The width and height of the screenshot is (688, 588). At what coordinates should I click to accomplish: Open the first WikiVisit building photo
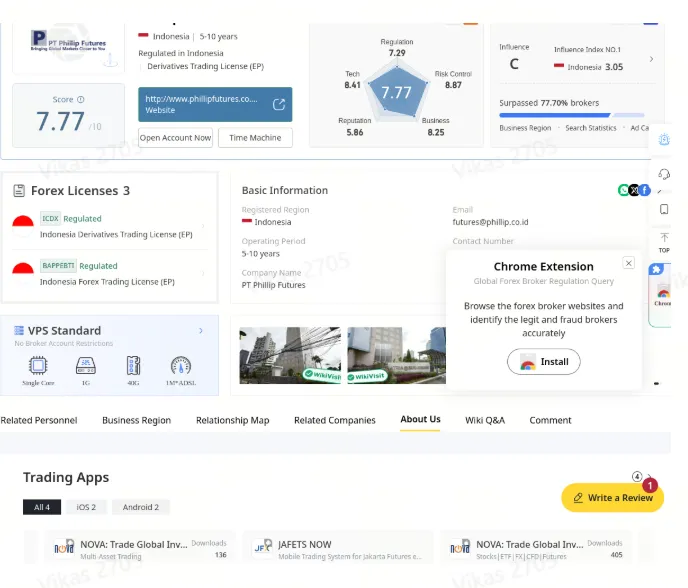[290, 355]
